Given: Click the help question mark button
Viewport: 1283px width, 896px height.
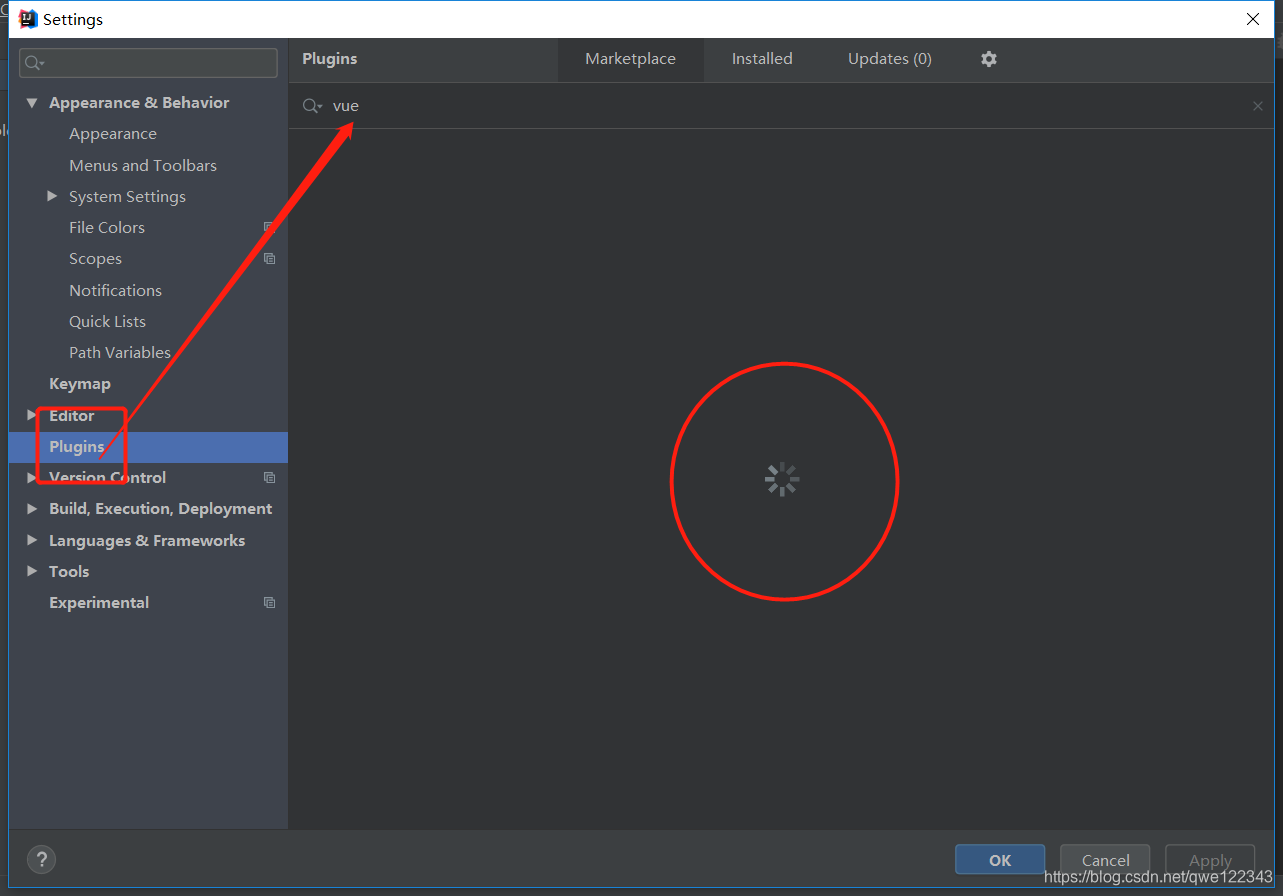Looking at the screenshot, I should (x=41, y=859).
